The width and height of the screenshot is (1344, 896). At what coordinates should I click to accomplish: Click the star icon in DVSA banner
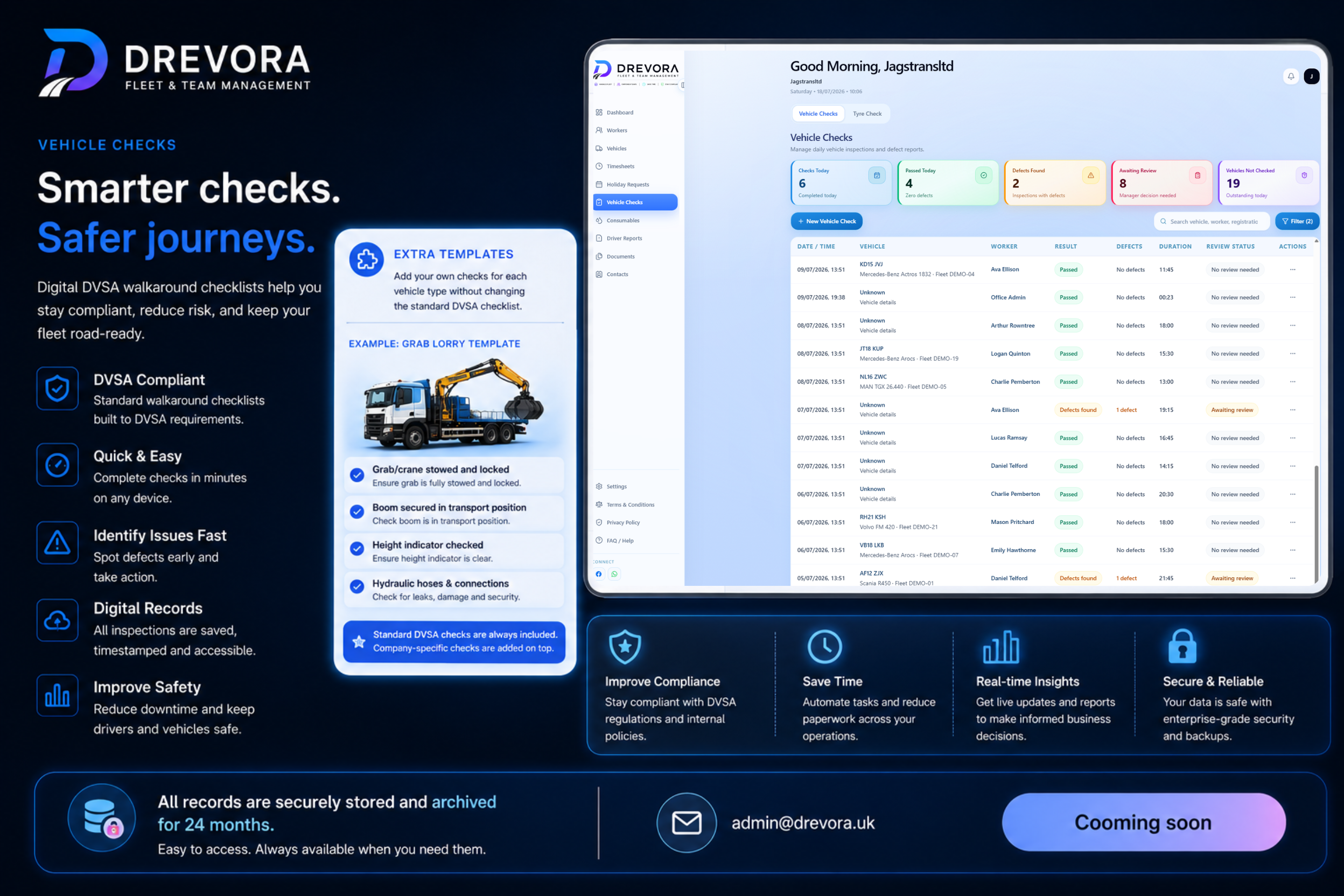[359, 642]
